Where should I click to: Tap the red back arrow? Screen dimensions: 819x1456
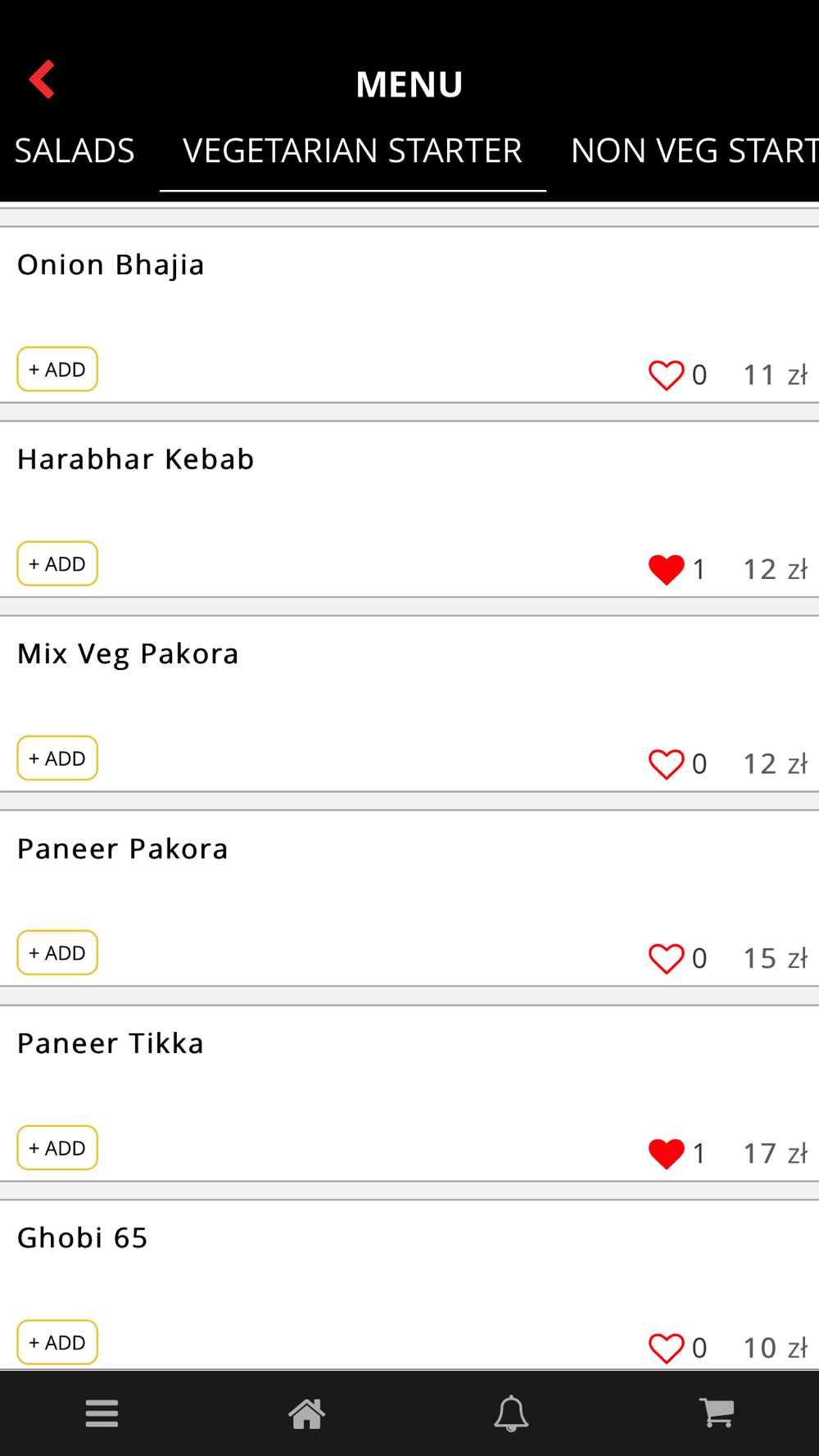coord(42,79)
